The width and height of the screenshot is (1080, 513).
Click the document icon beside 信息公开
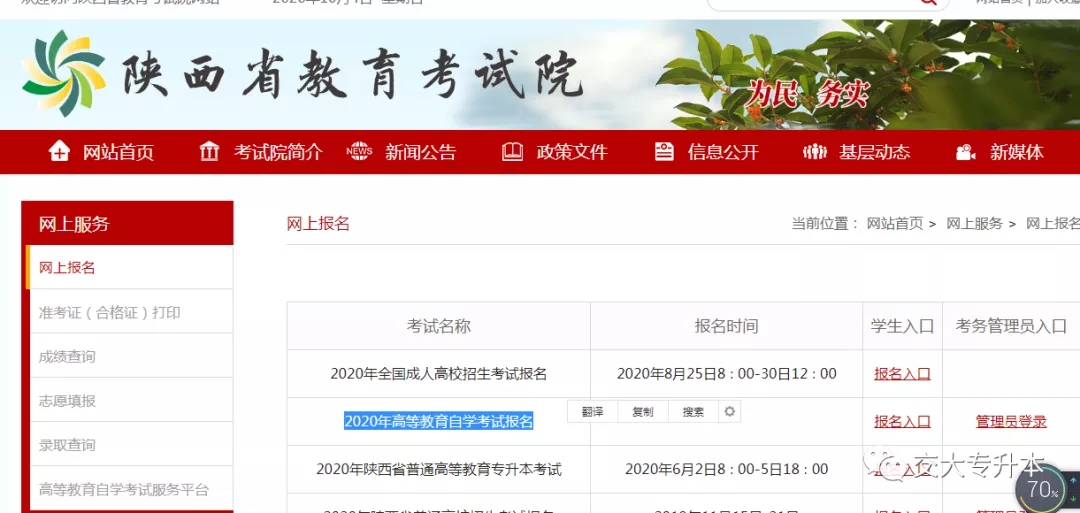(664, 151)
